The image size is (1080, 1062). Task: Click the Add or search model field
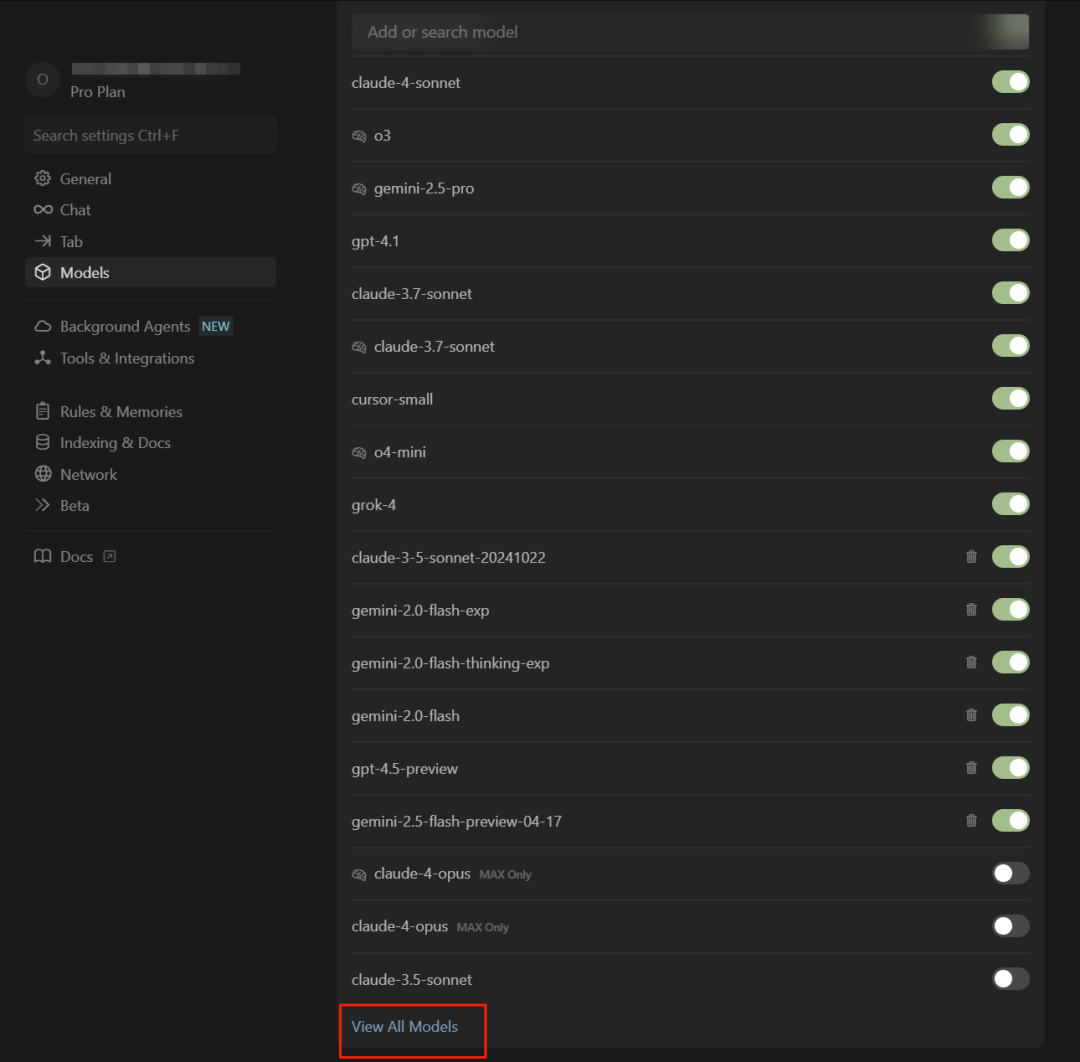[x=660, y=32]
